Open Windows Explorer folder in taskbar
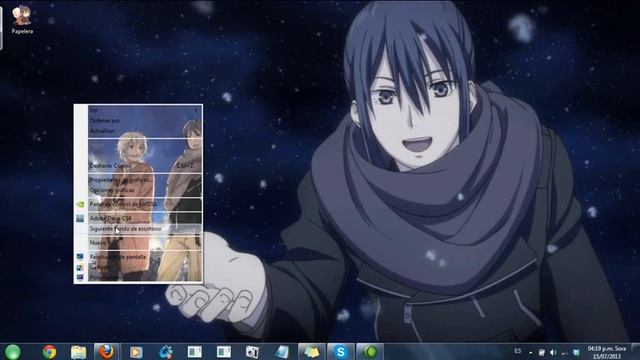Viewport: 640px width, 360px height. (x=78, y=352)
